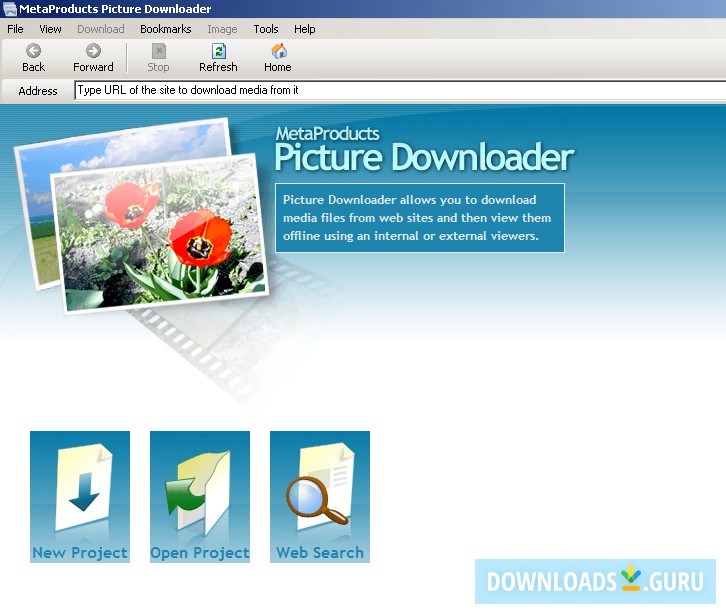Viewport: 726px width, 614px height.
Task: Click the Address label
Action: point(38,91)
